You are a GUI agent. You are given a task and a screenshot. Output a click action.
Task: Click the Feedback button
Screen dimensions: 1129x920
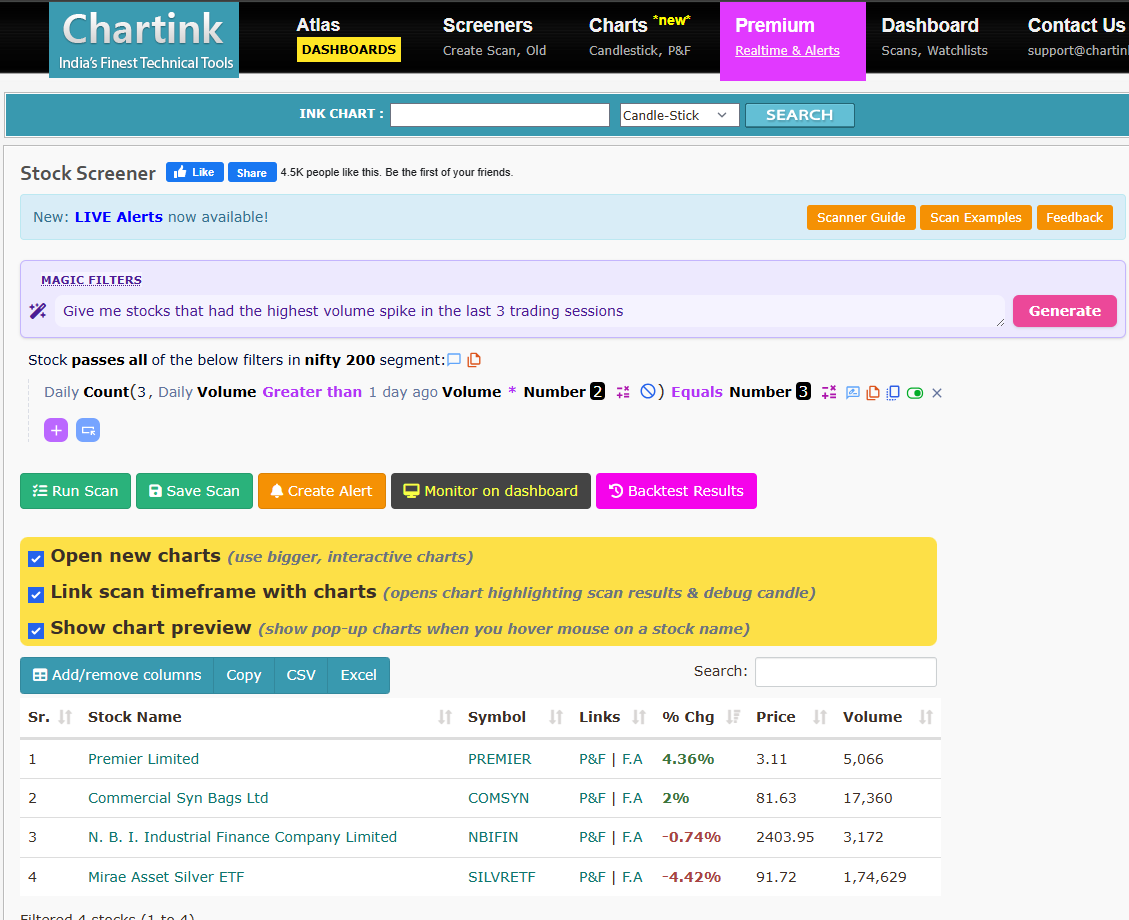1074,217
